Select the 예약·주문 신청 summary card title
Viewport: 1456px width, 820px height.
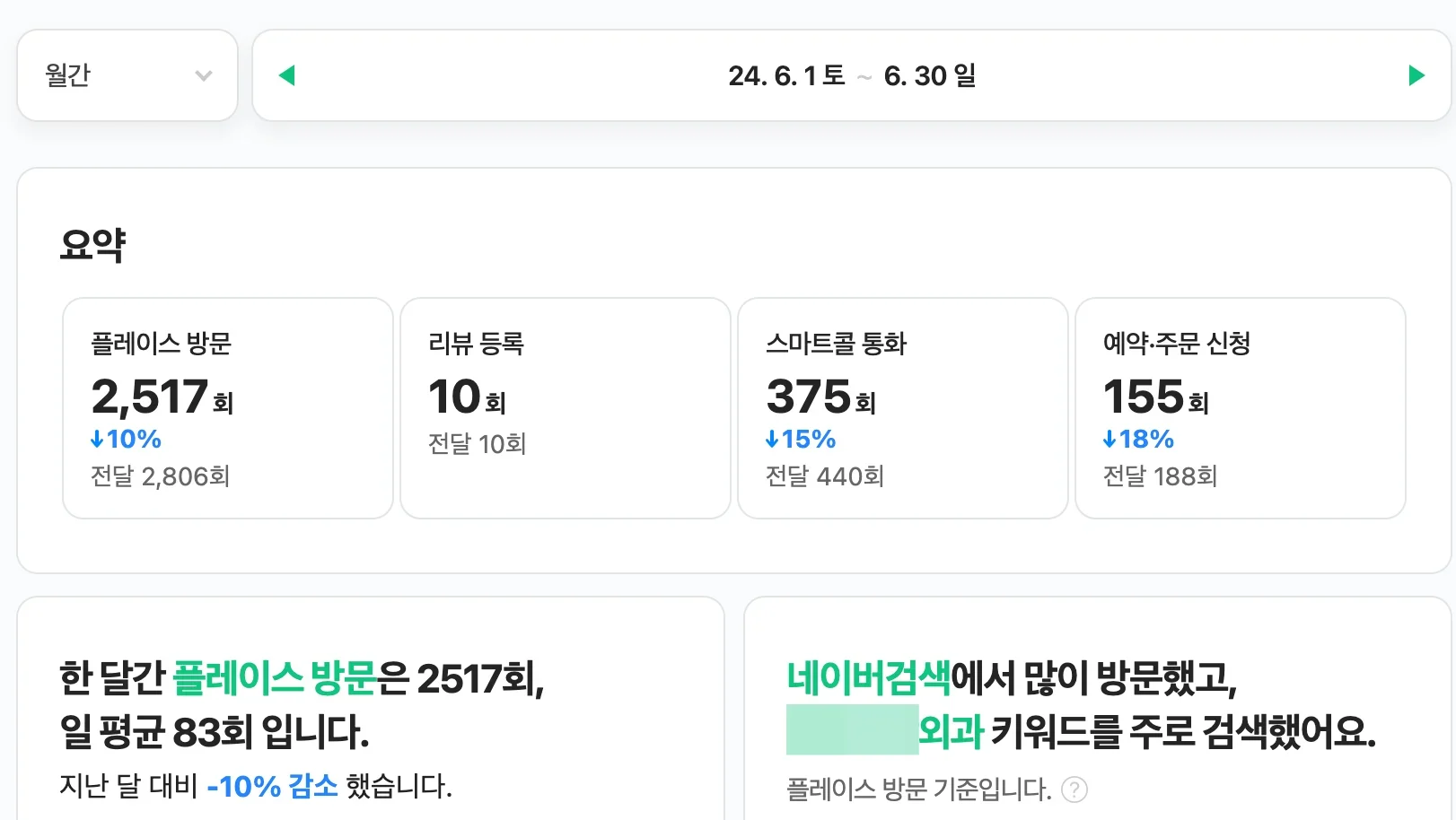click(1176, 344)
